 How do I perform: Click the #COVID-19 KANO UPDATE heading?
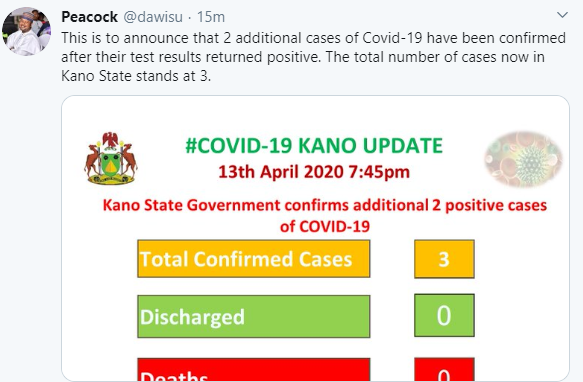click(314, 145)
